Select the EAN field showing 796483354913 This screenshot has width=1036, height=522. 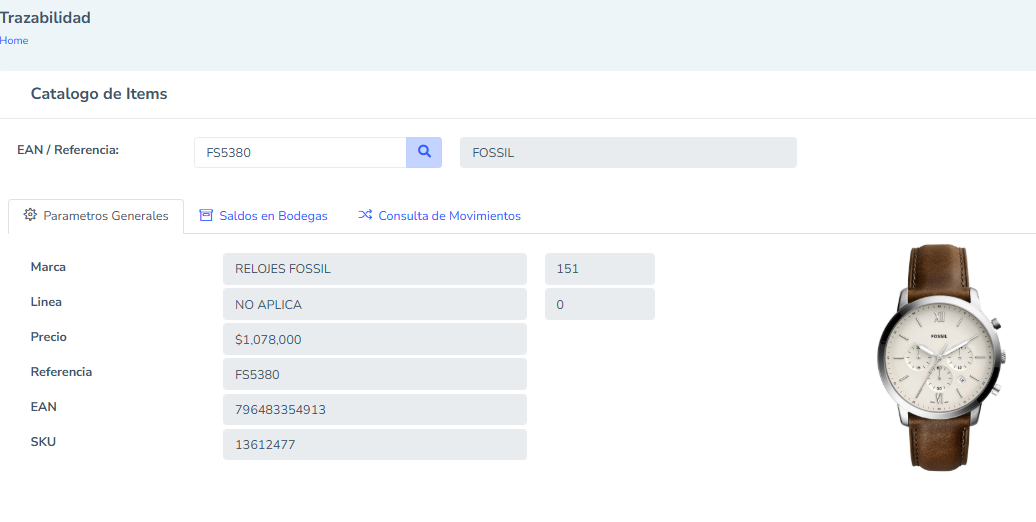[374, 409]
